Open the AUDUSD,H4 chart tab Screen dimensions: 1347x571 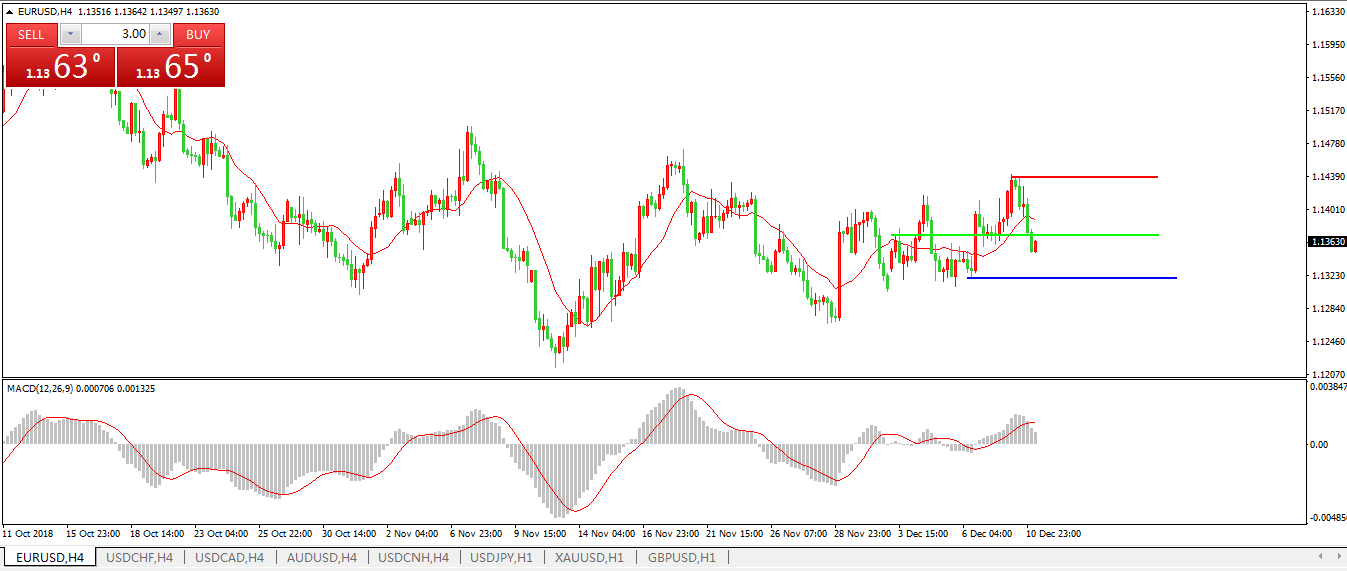(x=321, y=558)
